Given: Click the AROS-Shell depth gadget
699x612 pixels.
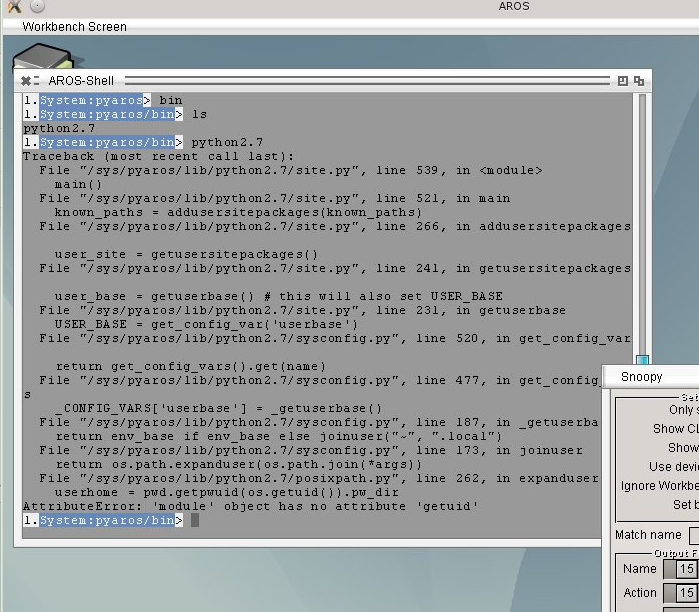Looking at the screenshot, I should click(x=639, y=80).
